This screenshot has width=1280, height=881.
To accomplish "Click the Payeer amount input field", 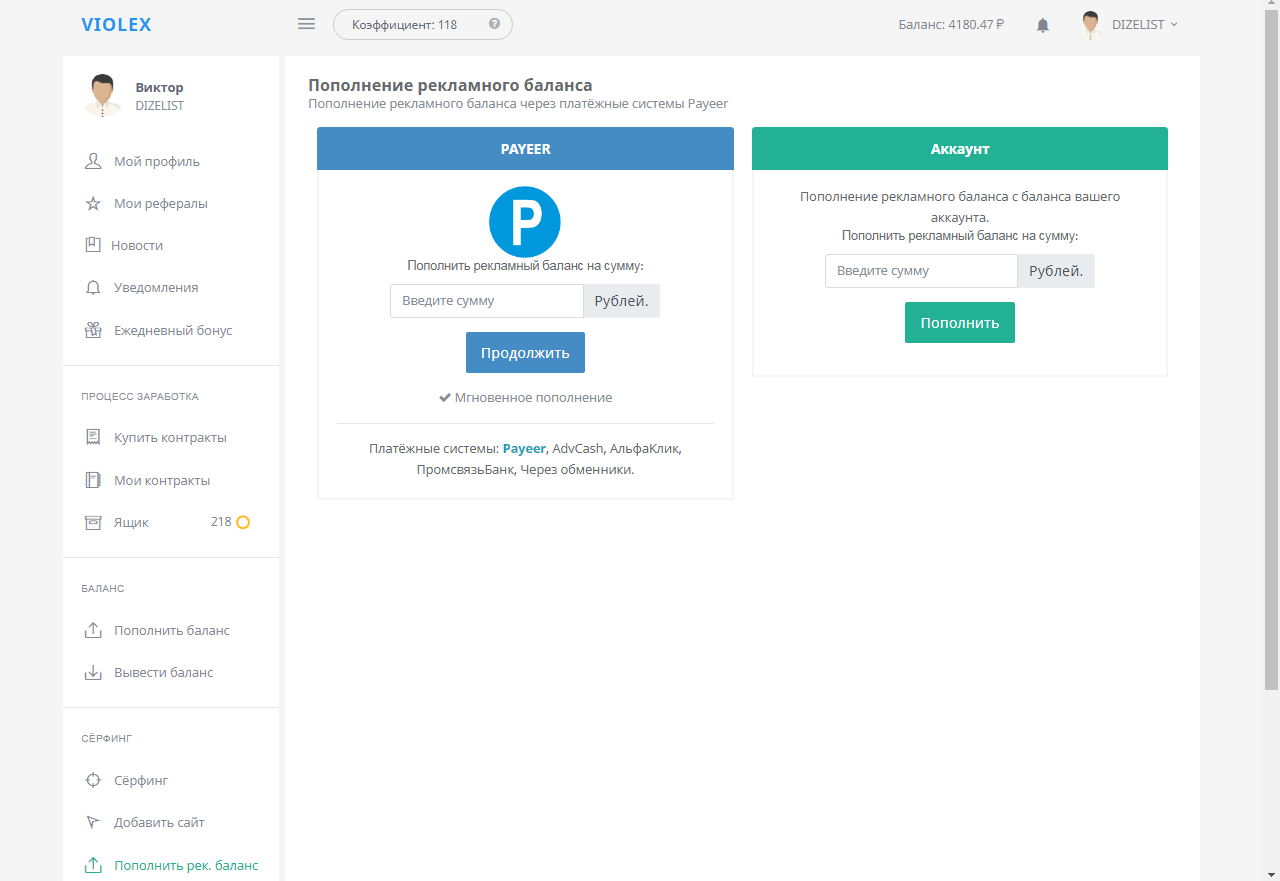I will click(487, 301).
